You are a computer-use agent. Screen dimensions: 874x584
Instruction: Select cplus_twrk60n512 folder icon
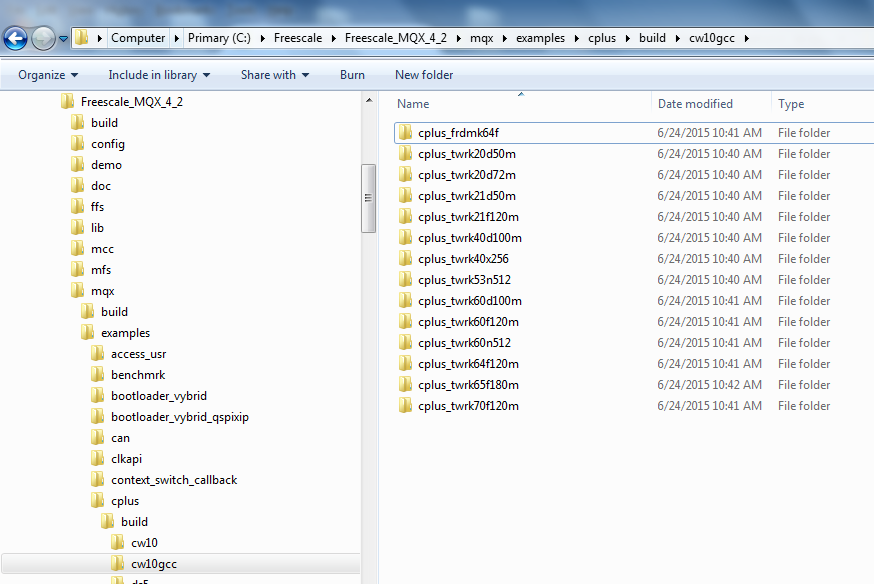coord(405,343)
